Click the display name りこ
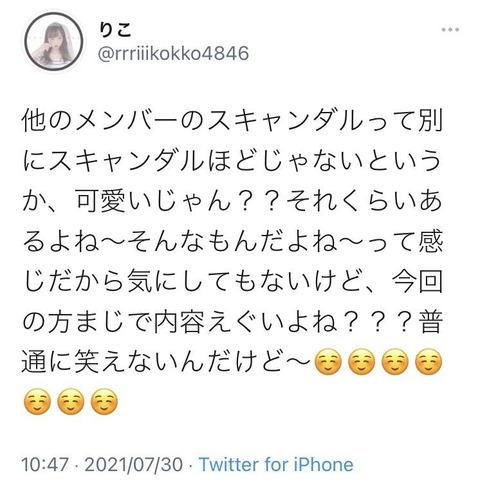This screenshot has height=484, width=480. (115, 29)
